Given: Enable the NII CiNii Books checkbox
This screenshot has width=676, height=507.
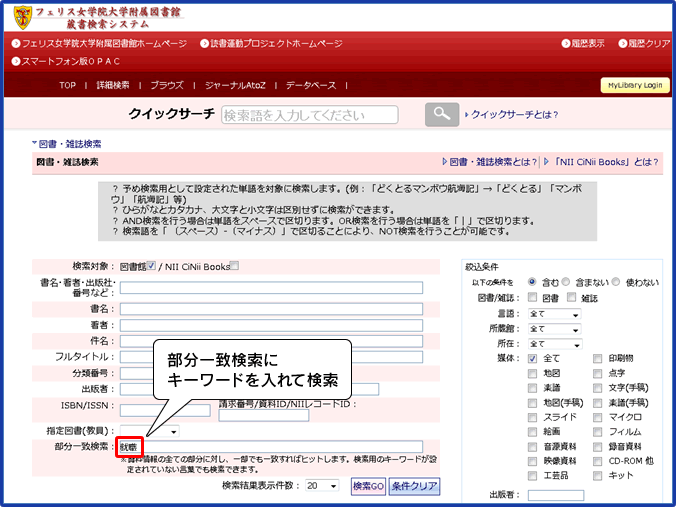Looking at the screenshot, I should click(235, 266).
